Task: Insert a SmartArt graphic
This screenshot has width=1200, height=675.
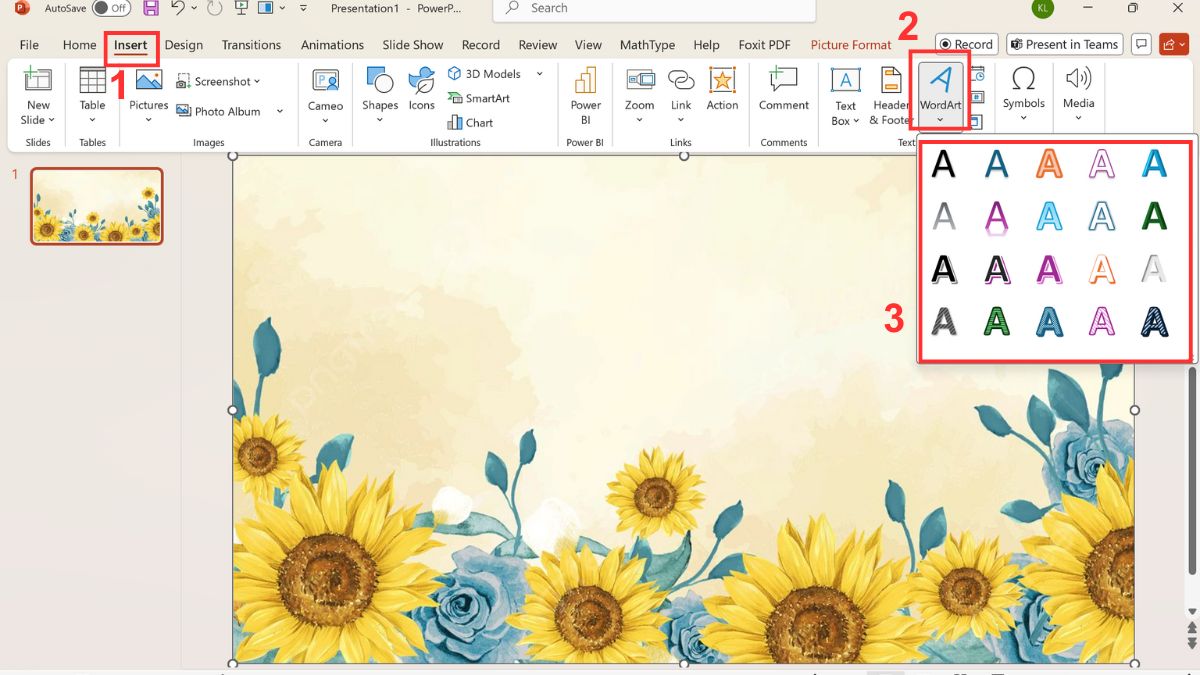Action: [x=479, y=98]
